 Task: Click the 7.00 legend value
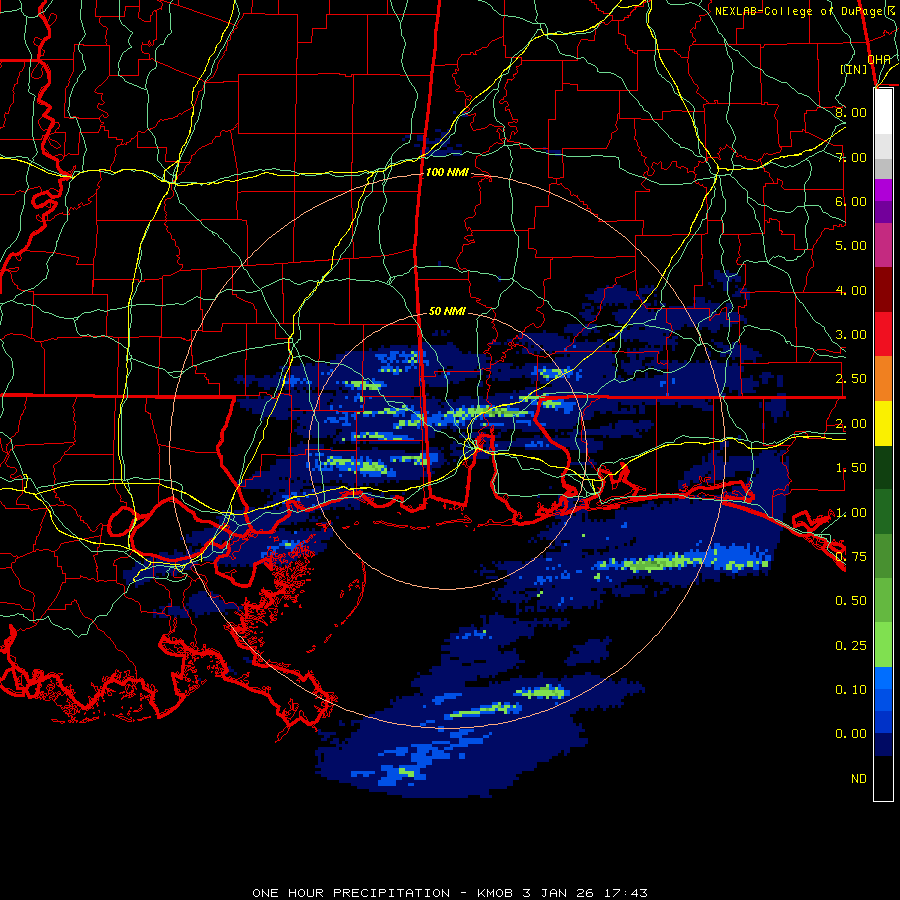(851, 157)
